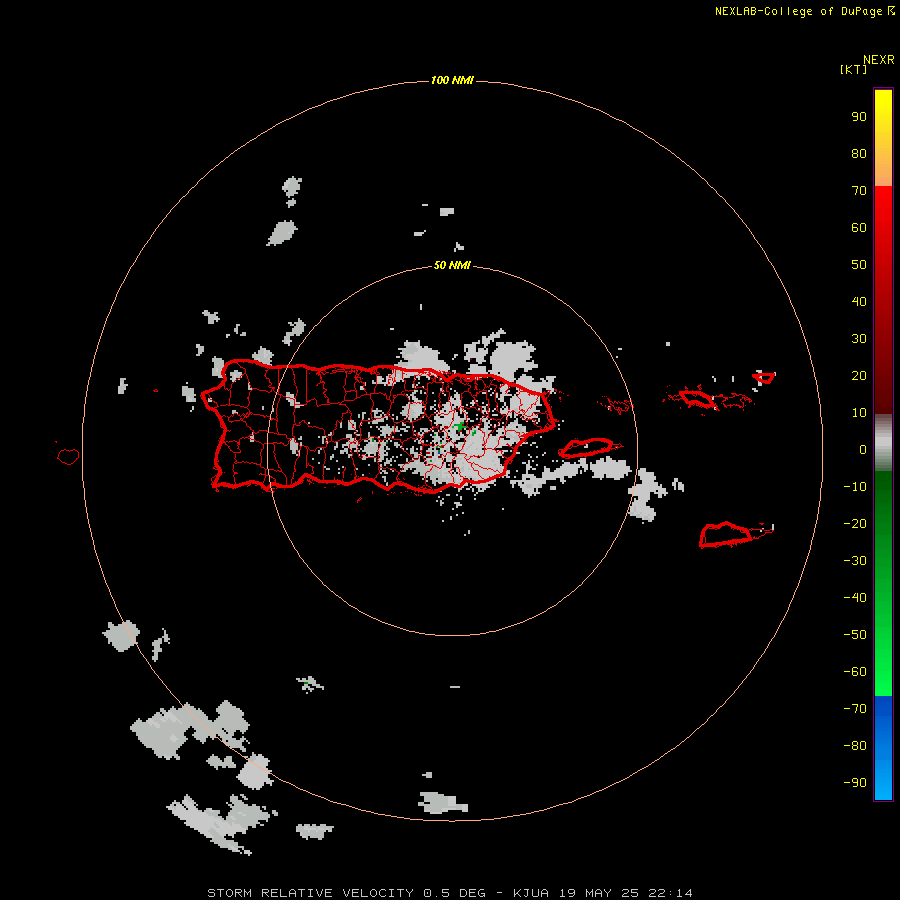Image resolution: width=900 pixels, height=900 pixels.
Task: Click the -30 tick on velocity scale
Action: pos(855,561)
